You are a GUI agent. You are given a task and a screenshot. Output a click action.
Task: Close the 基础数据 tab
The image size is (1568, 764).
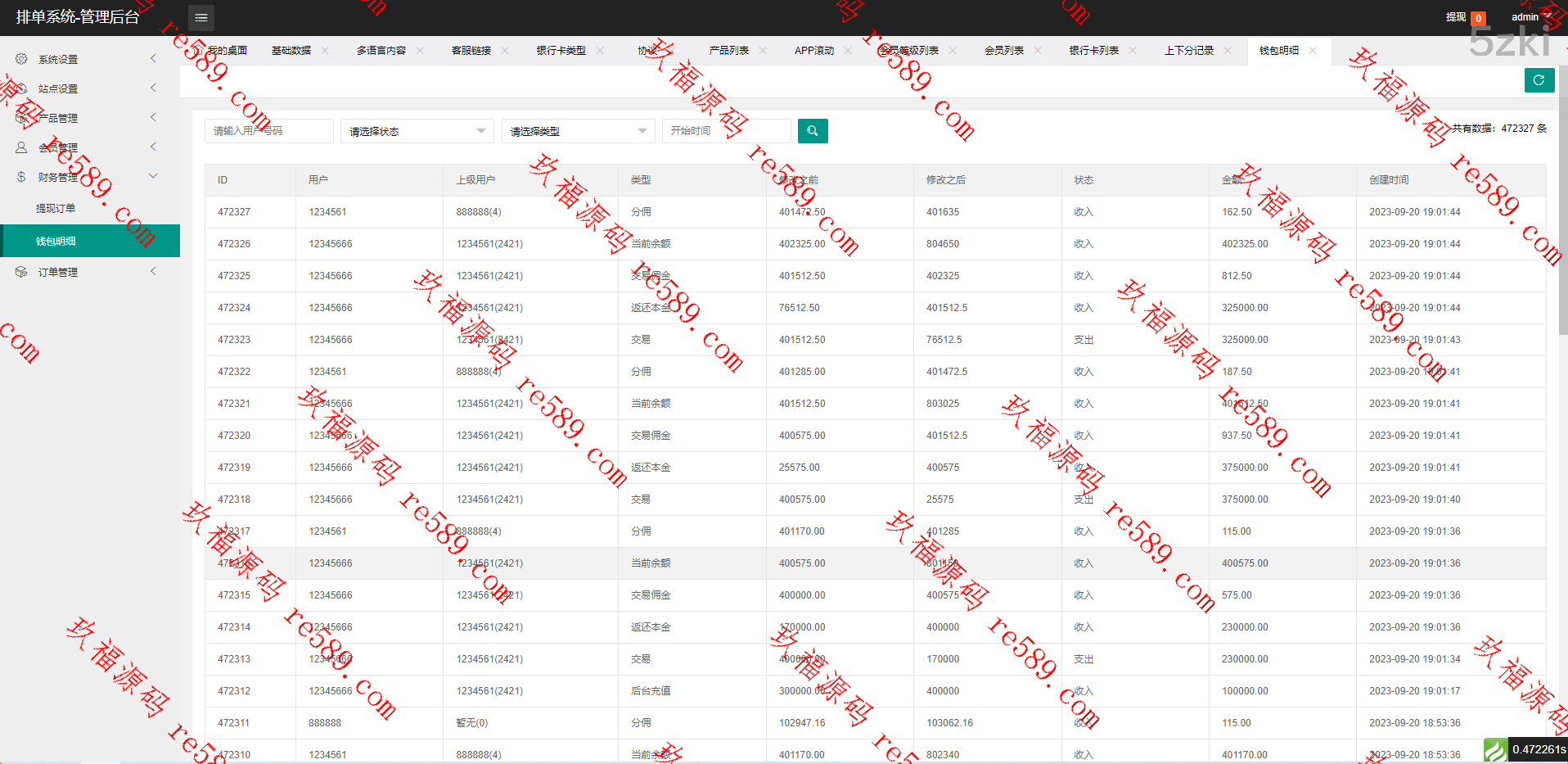325,51
